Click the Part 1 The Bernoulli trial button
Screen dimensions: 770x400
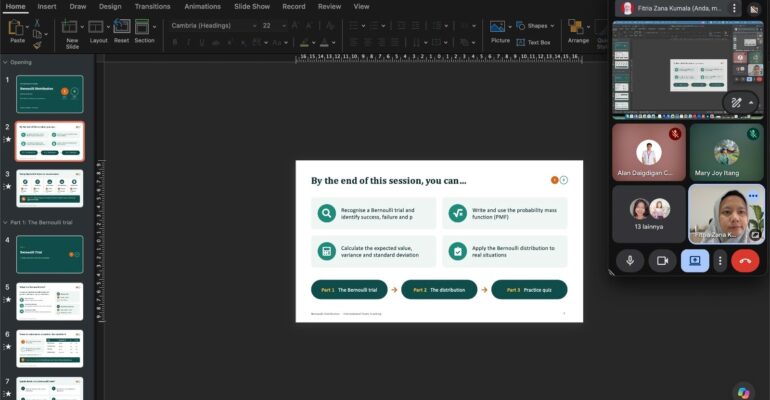[349, 290]
